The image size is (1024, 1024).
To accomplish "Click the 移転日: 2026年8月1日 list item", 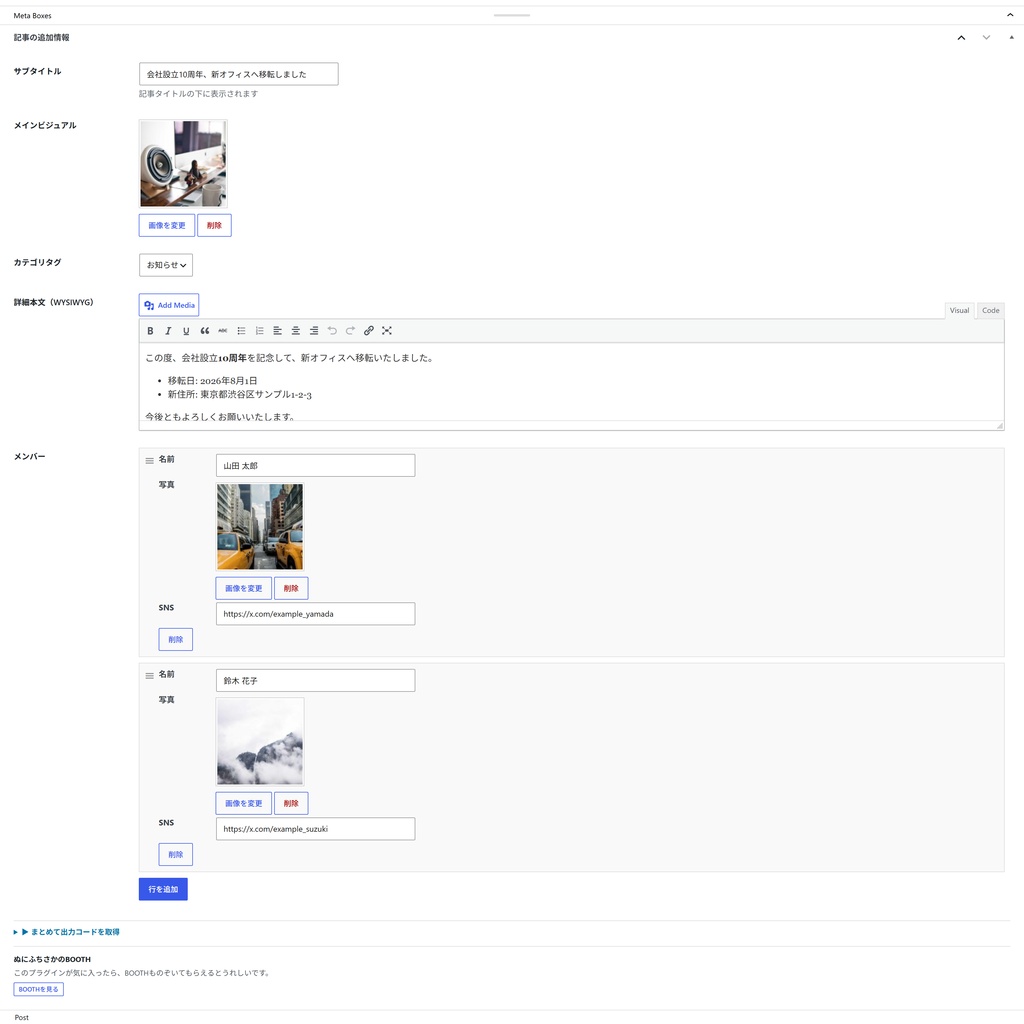I will click(x=212, y=381).
